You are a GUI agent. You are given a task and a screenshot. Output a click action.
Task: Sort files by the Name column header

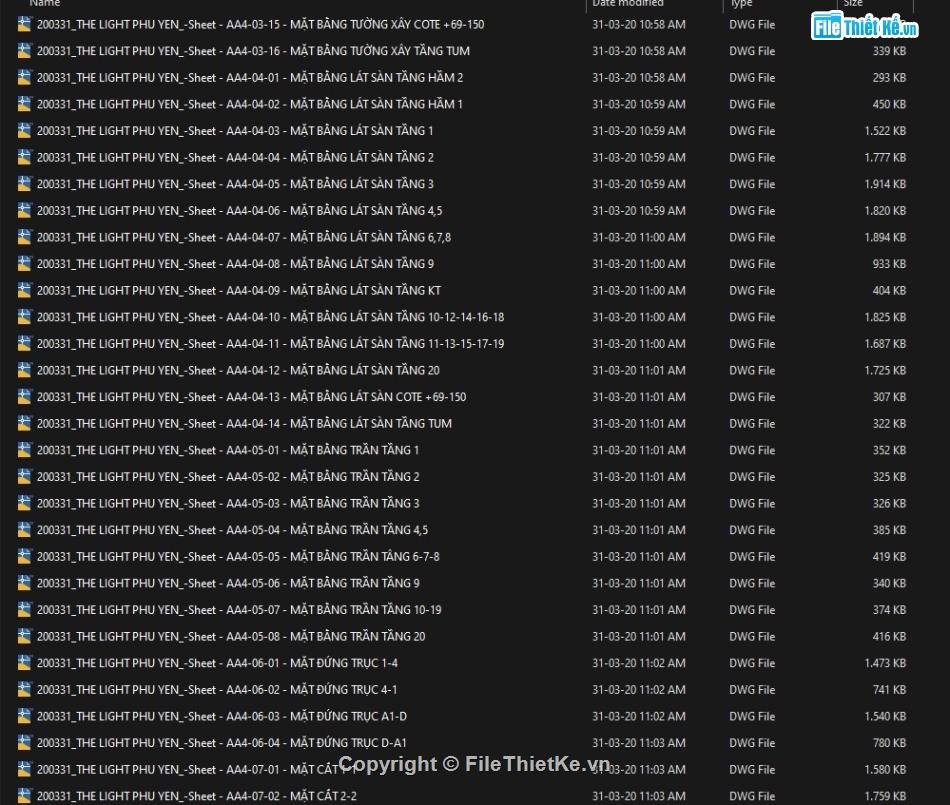point(45,4)
